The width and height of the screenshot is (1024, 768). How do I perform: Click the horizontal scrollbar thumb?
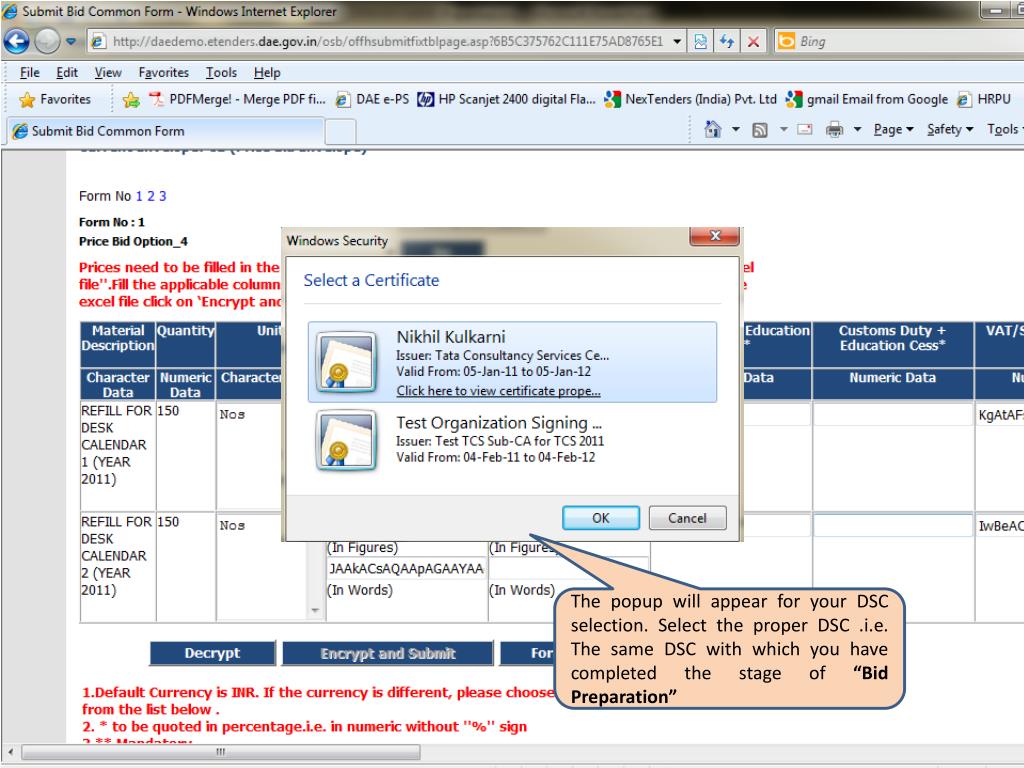coord(221,752)
